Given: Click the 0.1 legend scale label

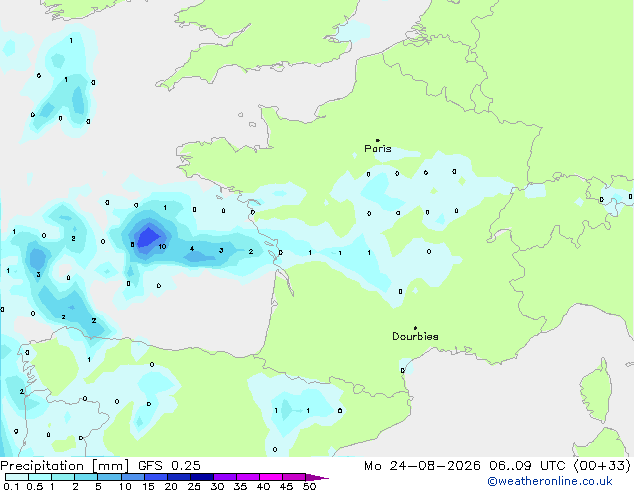Looking at the screenshot, I should click(11, 486).
